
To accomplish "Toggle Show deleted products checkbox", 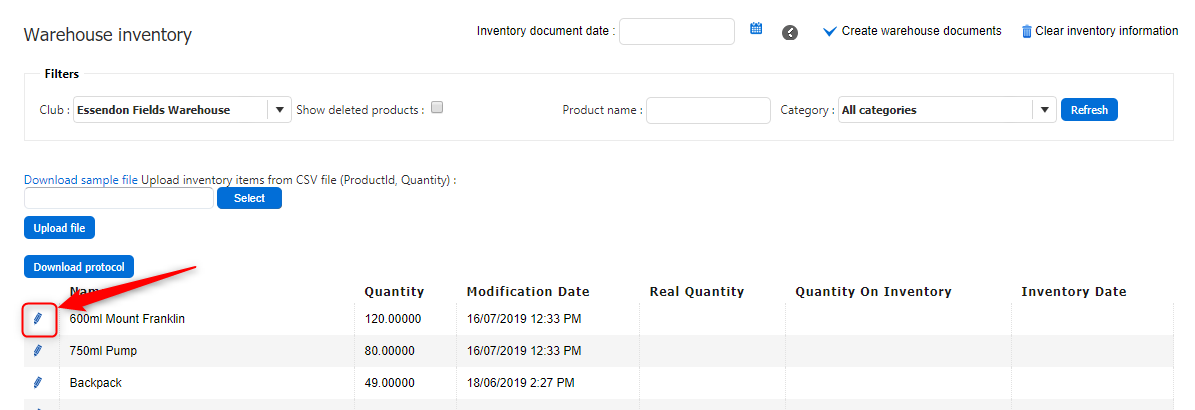I will (436, 108).
